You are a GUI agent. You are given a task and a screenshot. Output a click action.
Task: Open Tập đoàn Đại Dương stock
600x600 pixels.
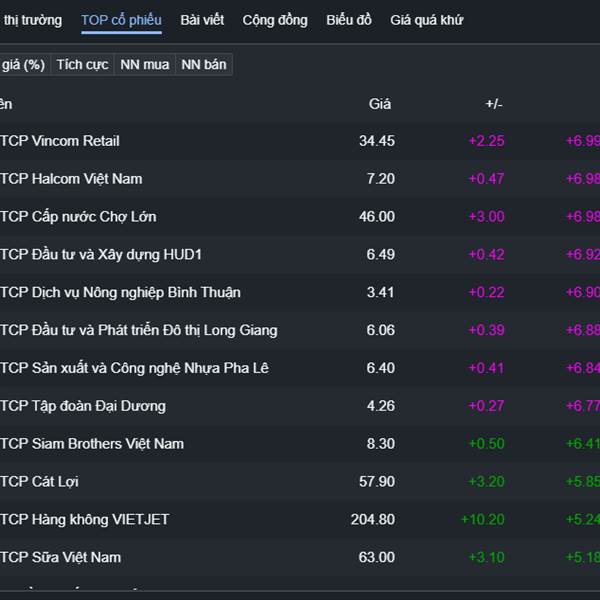pos(83,406)
